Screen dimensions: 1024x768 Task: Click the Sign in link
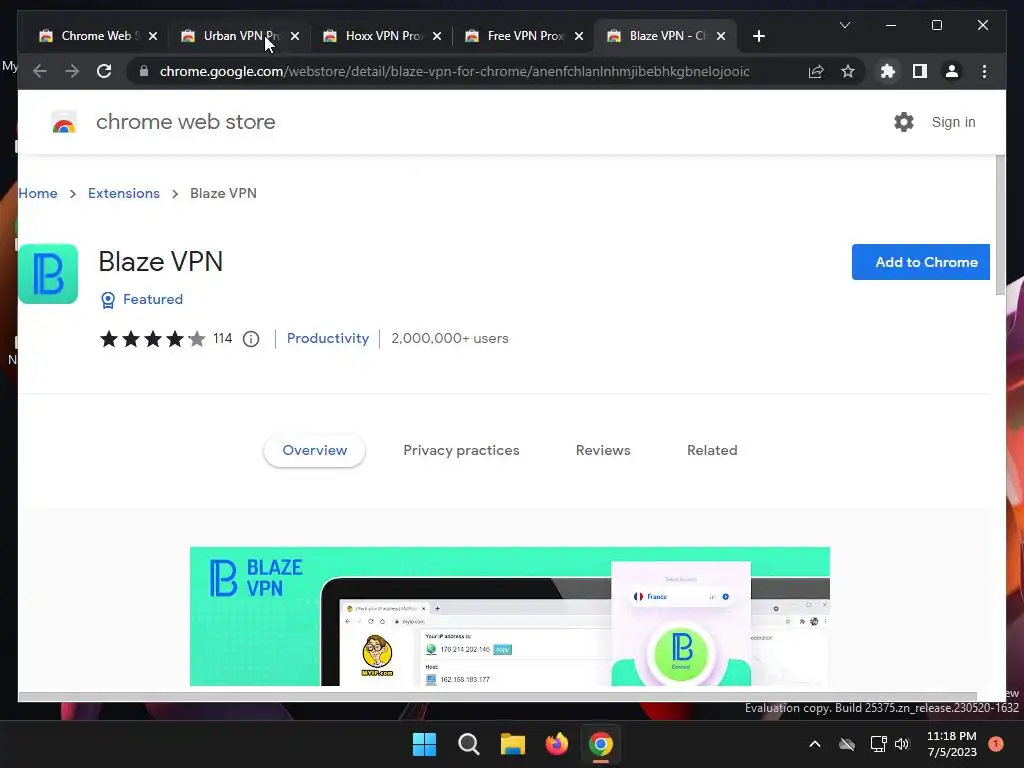[953, 122]
